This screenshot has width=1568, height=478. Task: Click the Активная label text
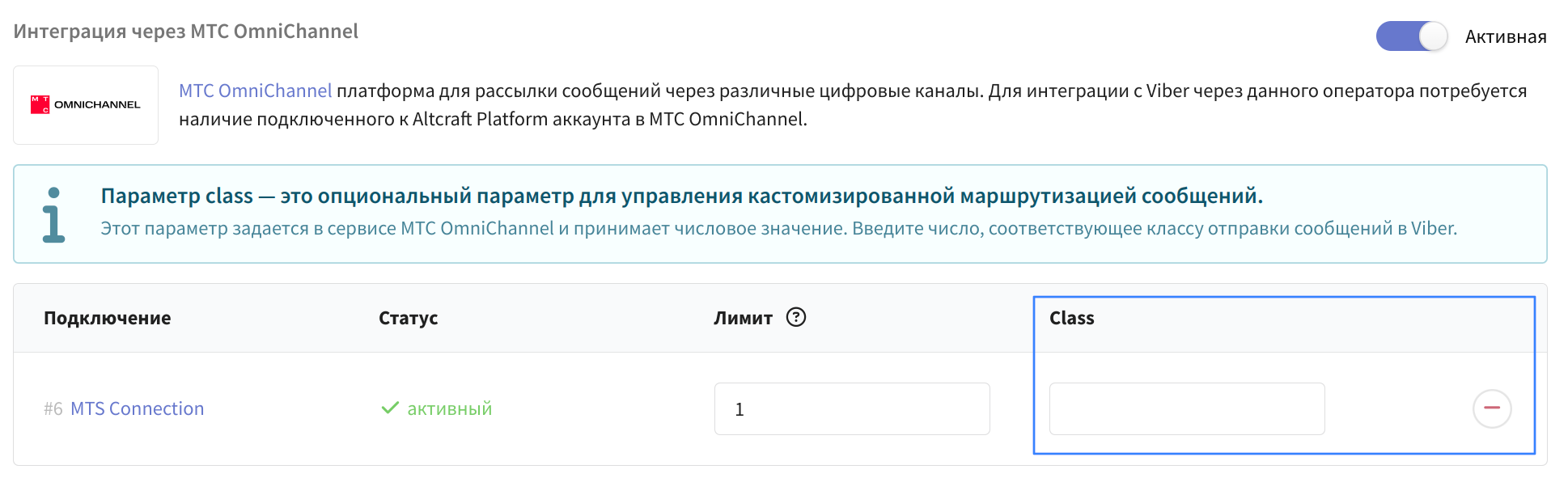click(x=1506, y=36)
